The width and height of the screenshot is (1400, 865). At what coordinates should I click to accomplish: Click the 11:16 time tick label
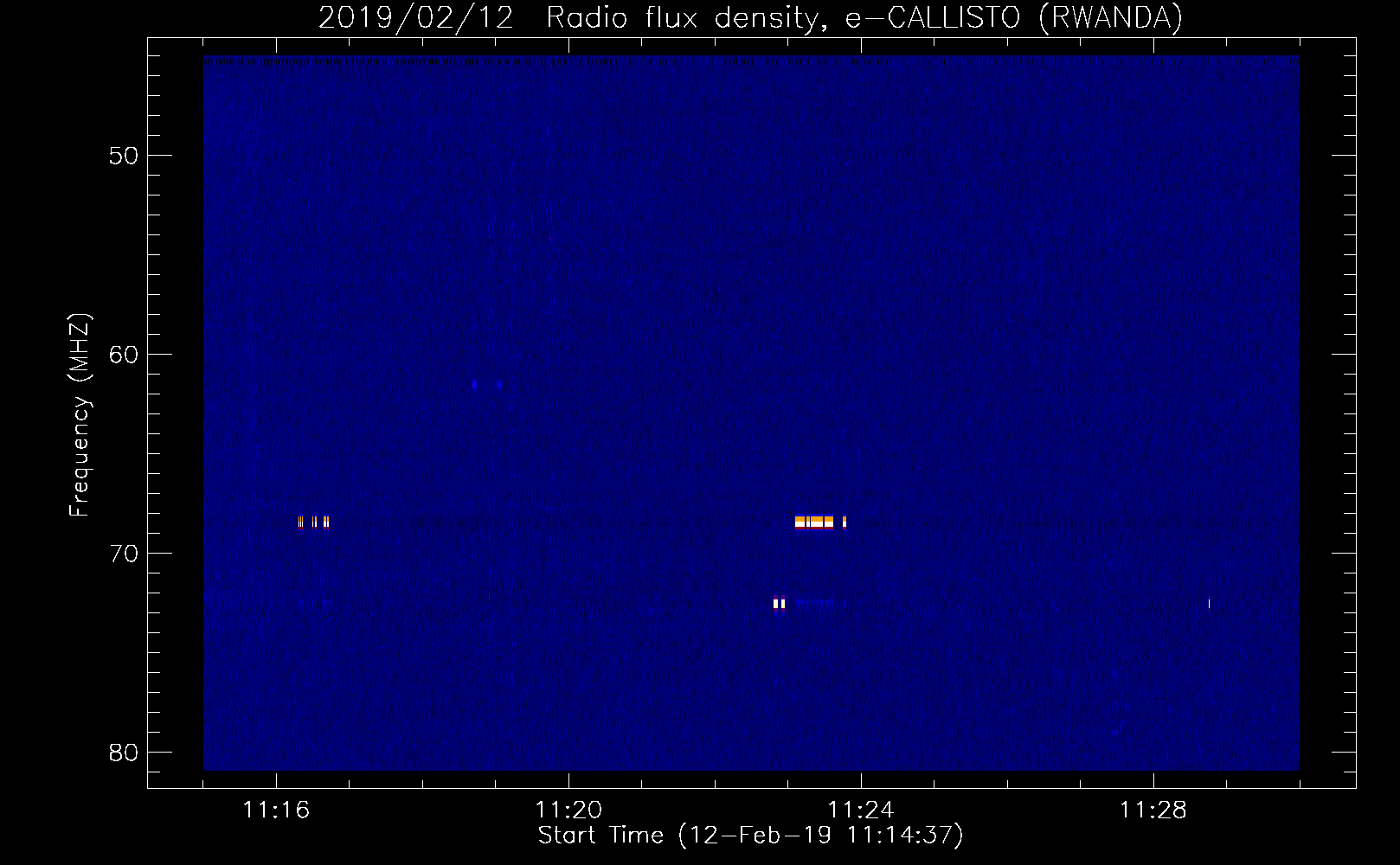(276, 810)
